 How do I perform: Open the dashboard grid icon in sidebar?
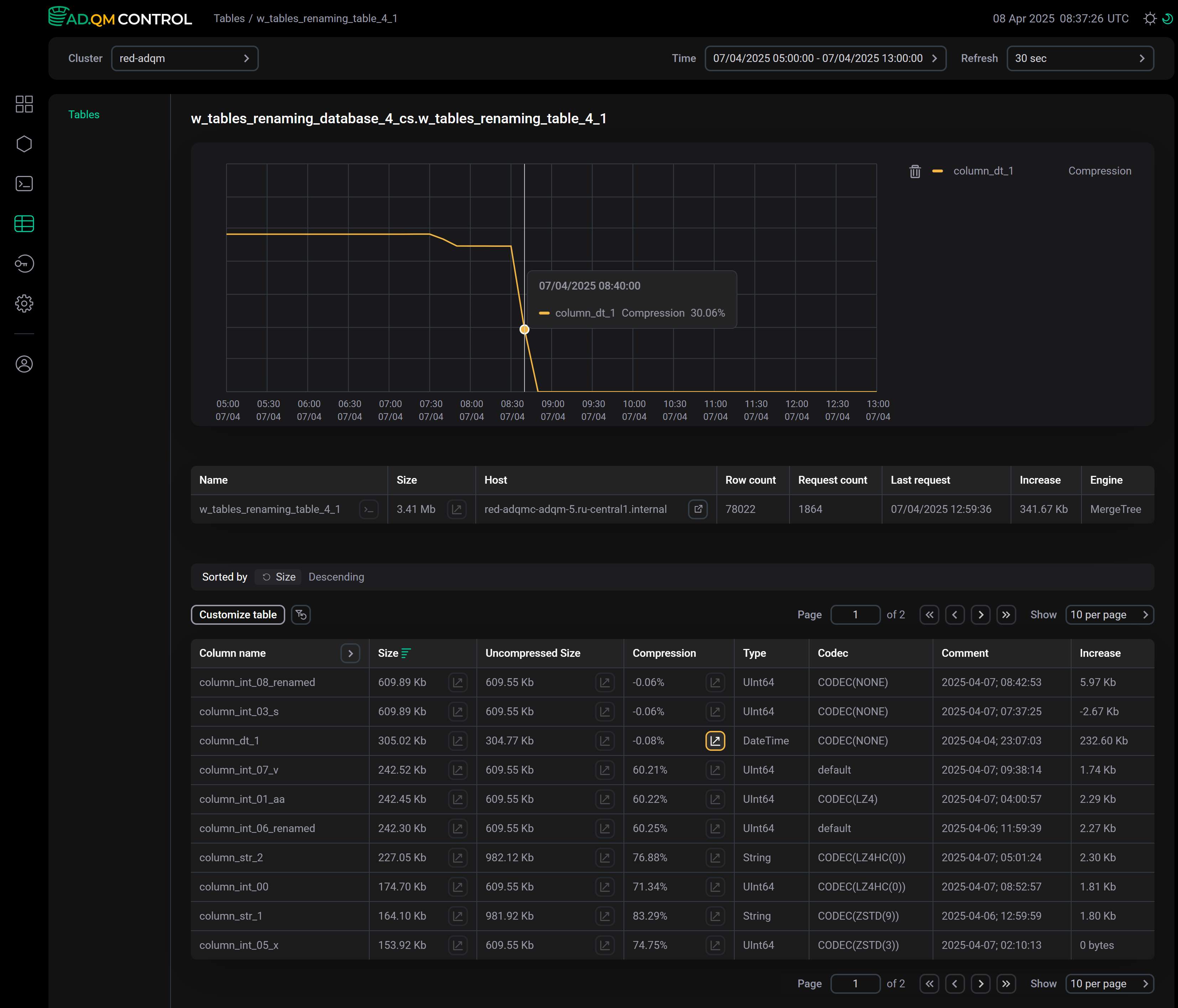tap(24, 104)
